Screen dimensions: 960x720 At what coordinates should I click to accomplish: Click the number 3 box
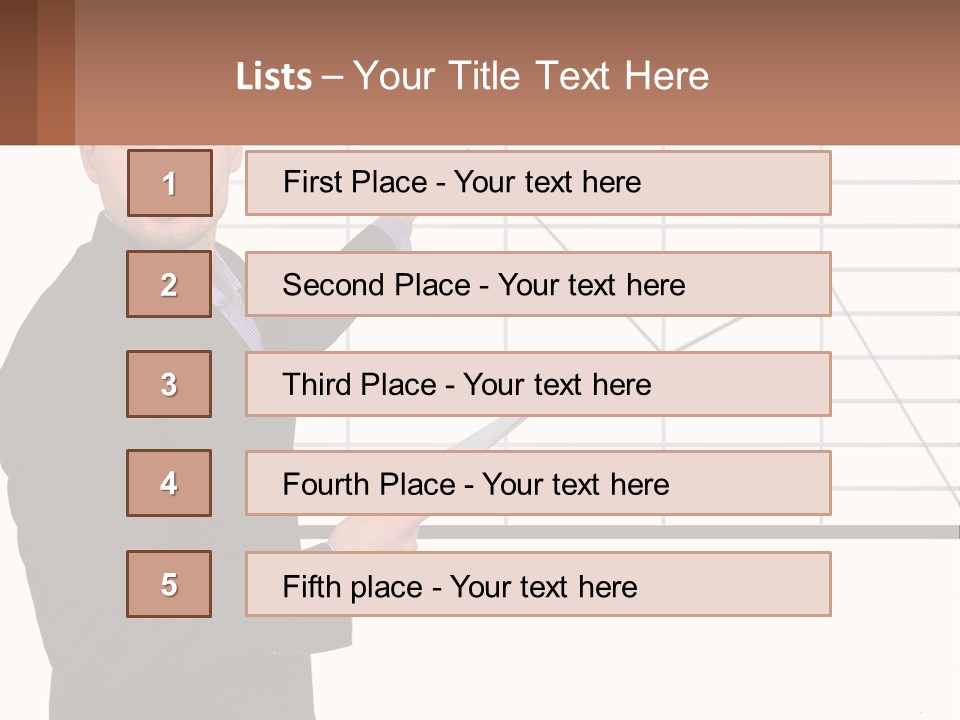169,384
